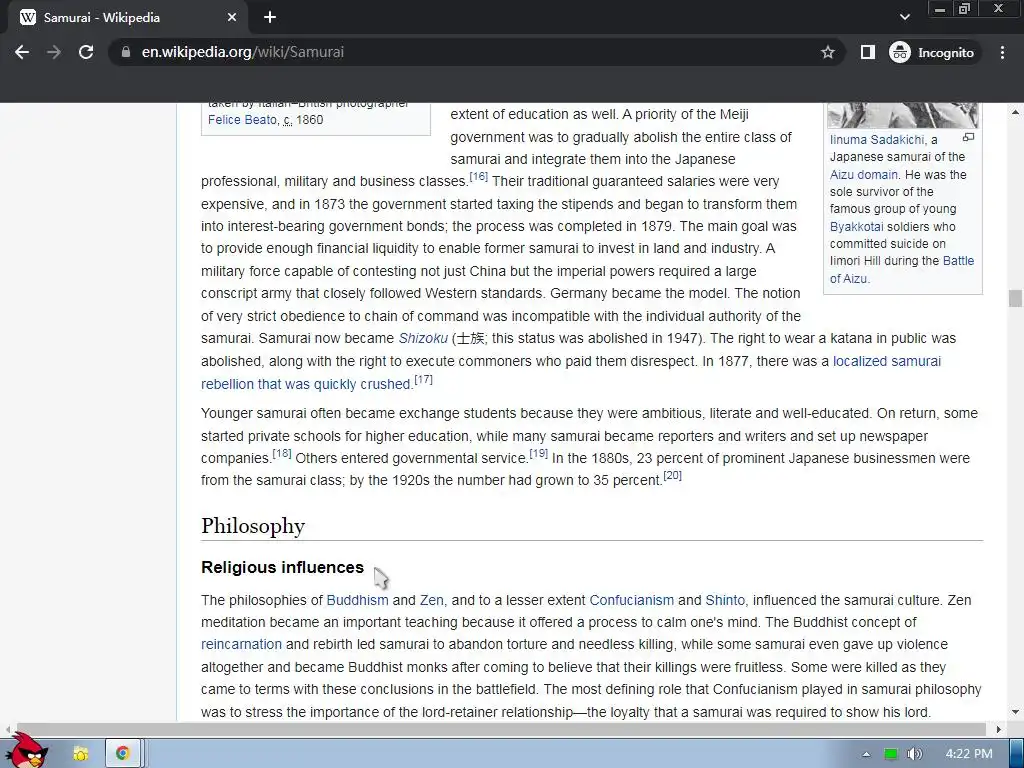Screen dimensions: 1024x768
Task: Click the Iinuma Sadakichi photo thumbnail
Action: pos(903,115)
